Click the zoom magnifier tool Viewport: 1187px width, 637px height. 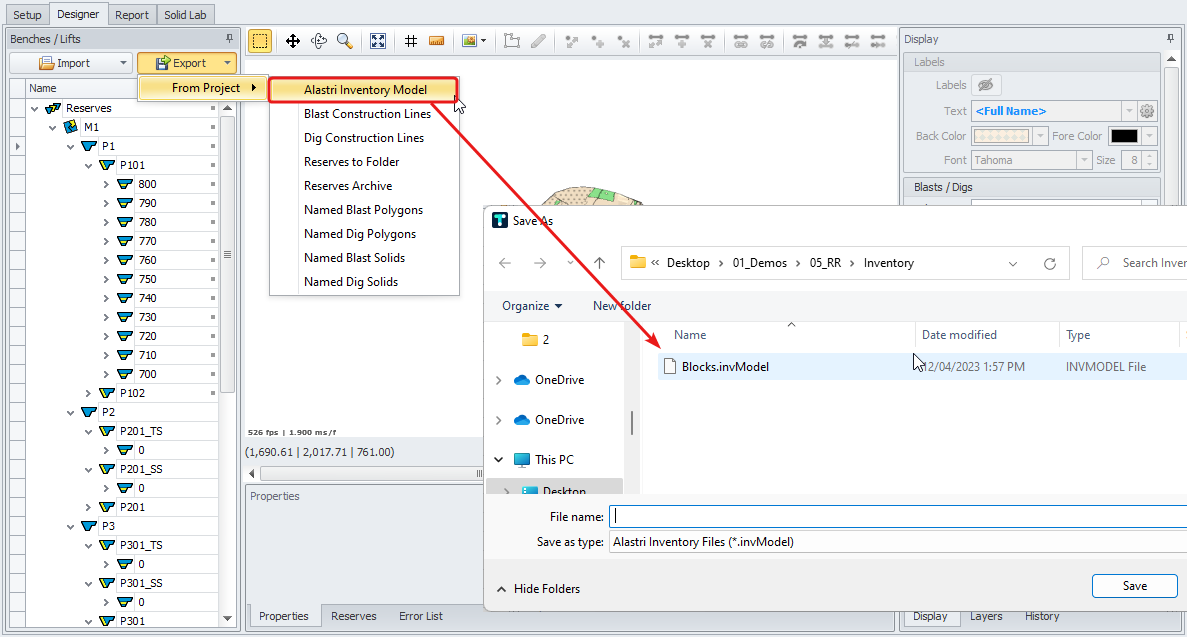[x=344, y=41]
